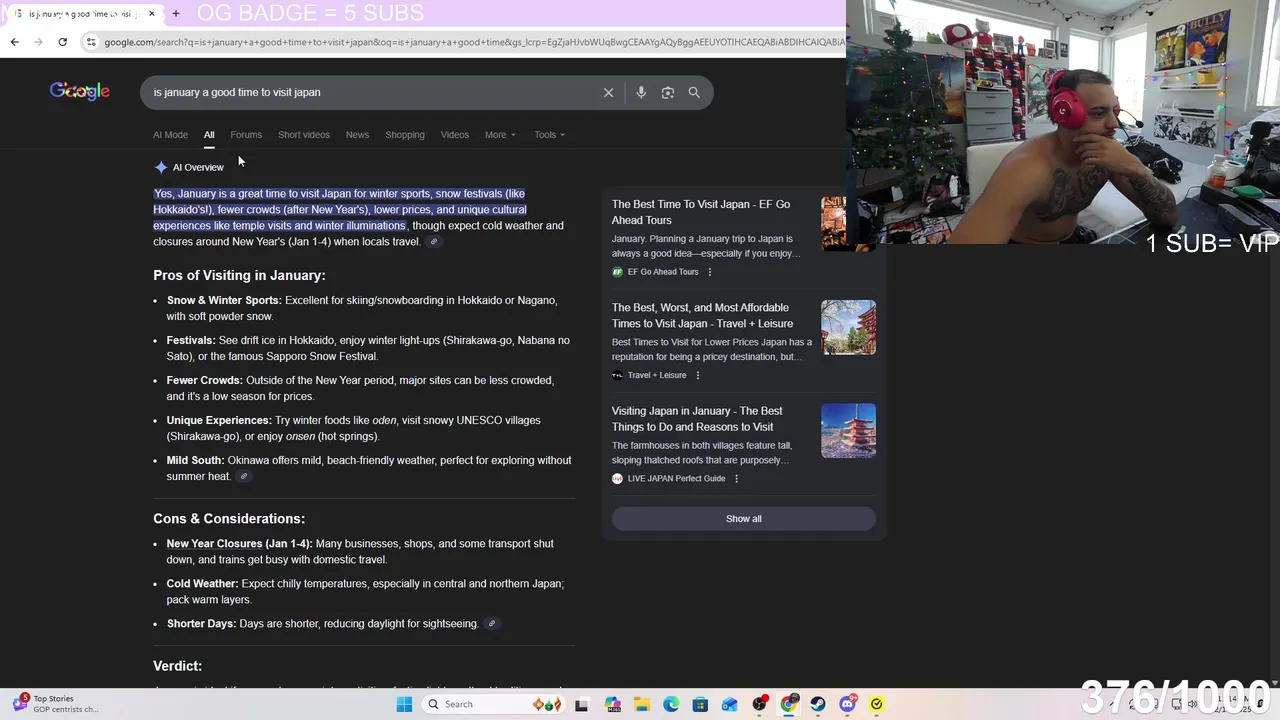Open Windows Start menu
Viewport: 1280px width, 720px height.
point(404,704)
